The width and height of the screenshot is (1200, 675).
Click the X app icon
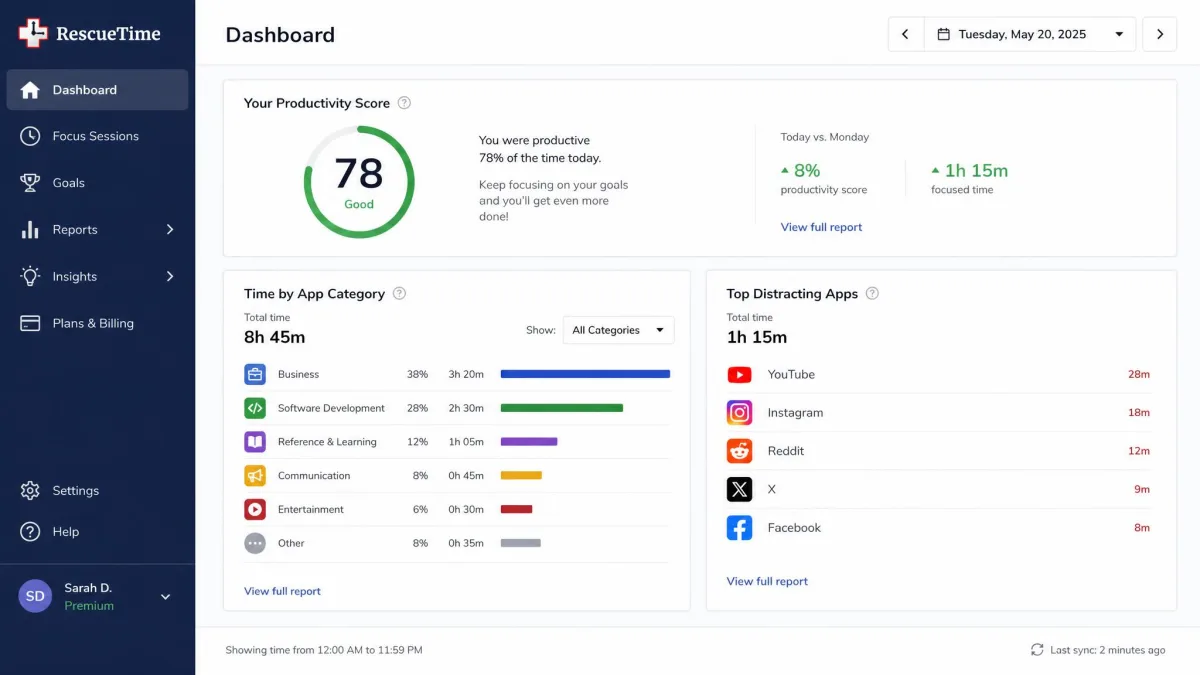(739, 489)
